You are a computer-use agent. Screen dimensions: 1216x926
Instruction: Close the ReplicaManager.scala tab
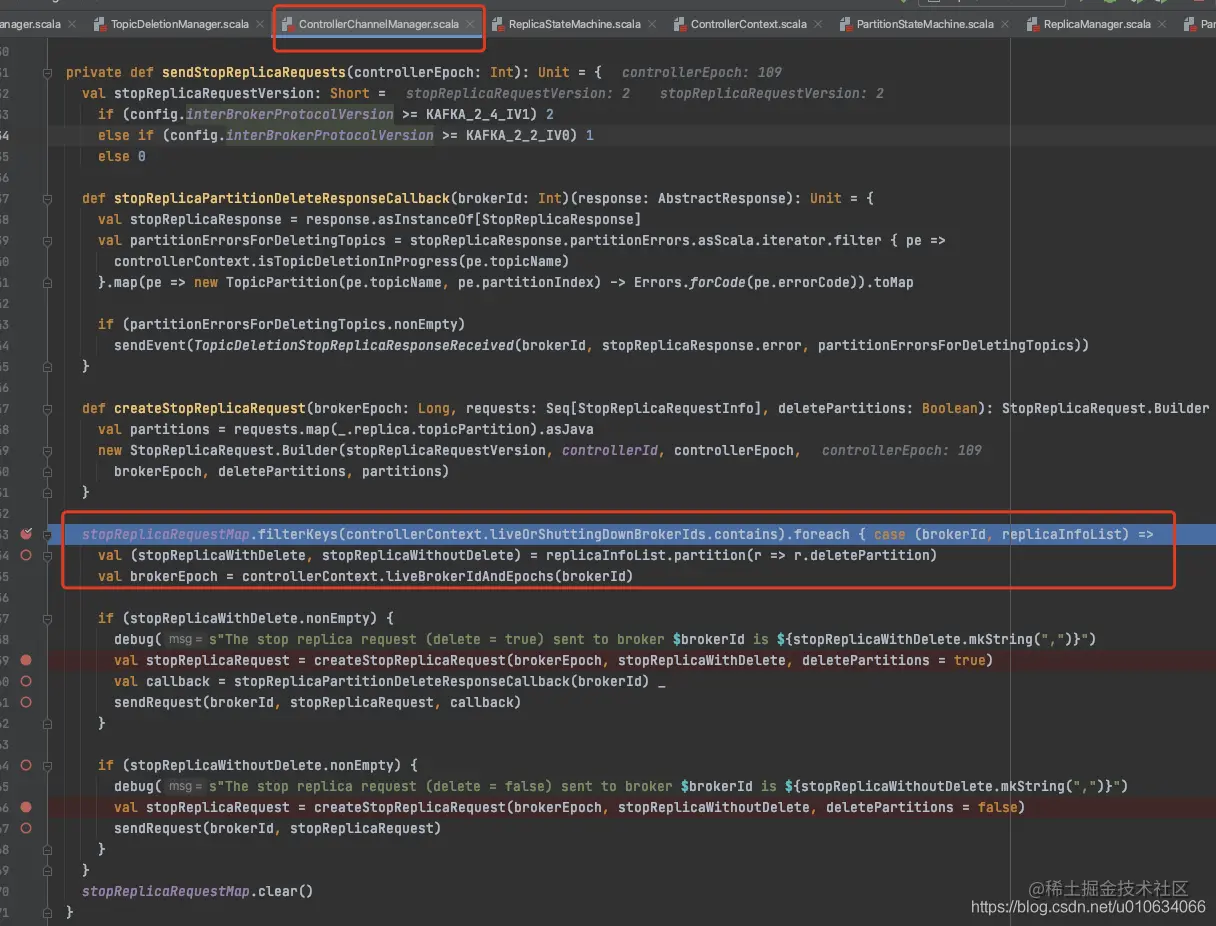(1161, 24)
